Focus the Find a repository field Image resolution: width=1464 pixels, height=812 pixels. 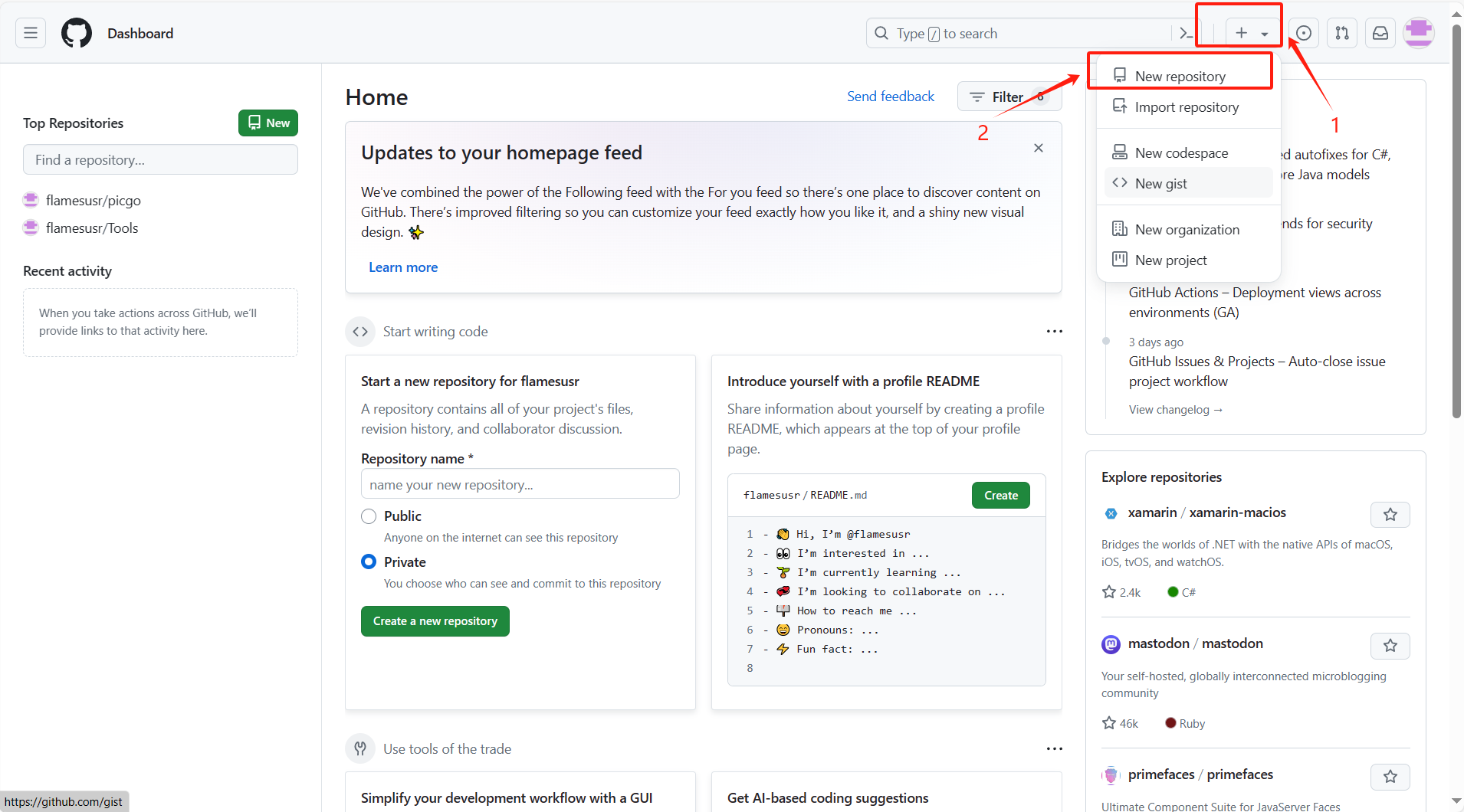(160, 159)
